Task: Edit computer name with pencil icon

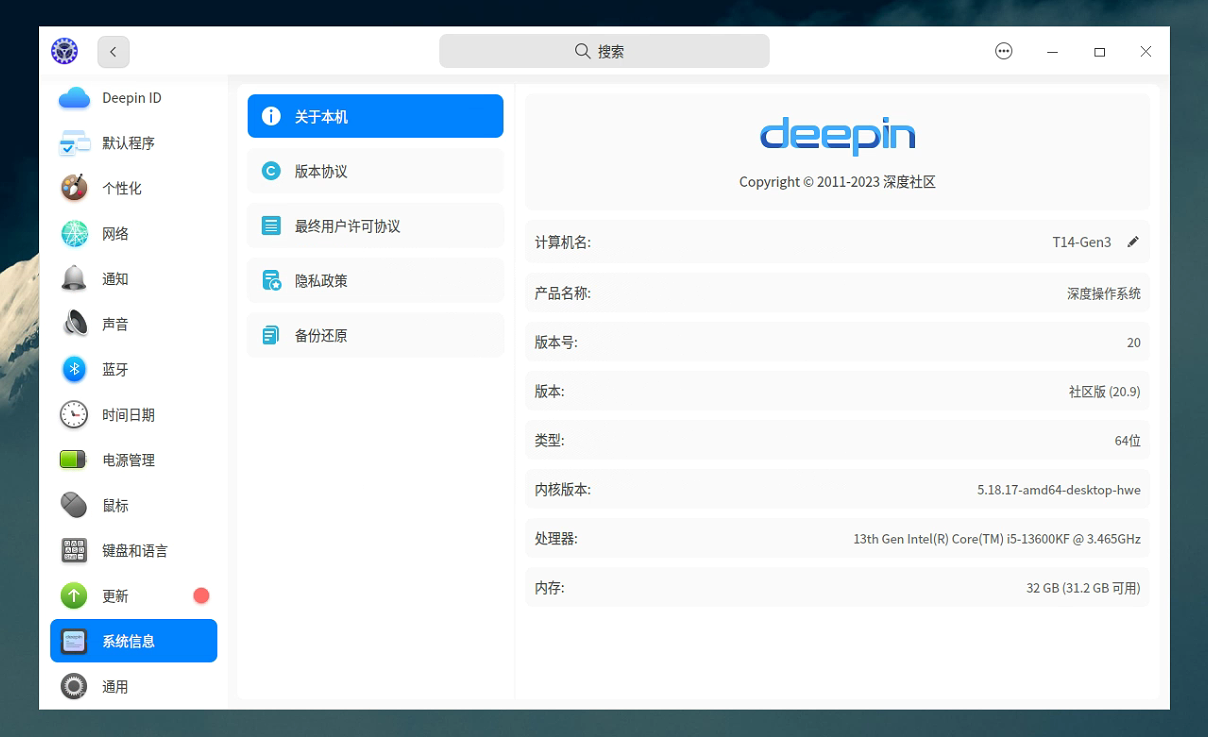Action: pos(1133,242)
